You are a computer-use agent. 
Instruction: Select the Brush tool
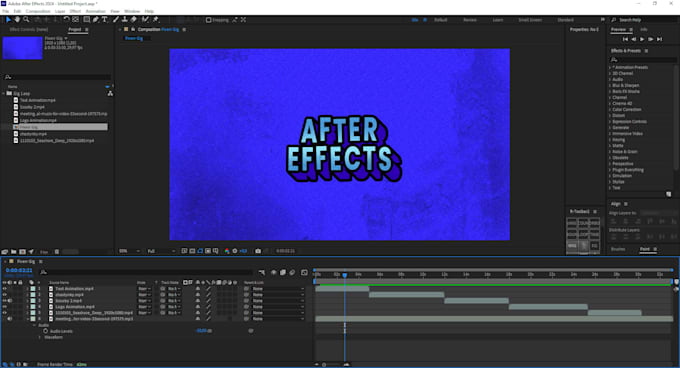pos(116,20)
